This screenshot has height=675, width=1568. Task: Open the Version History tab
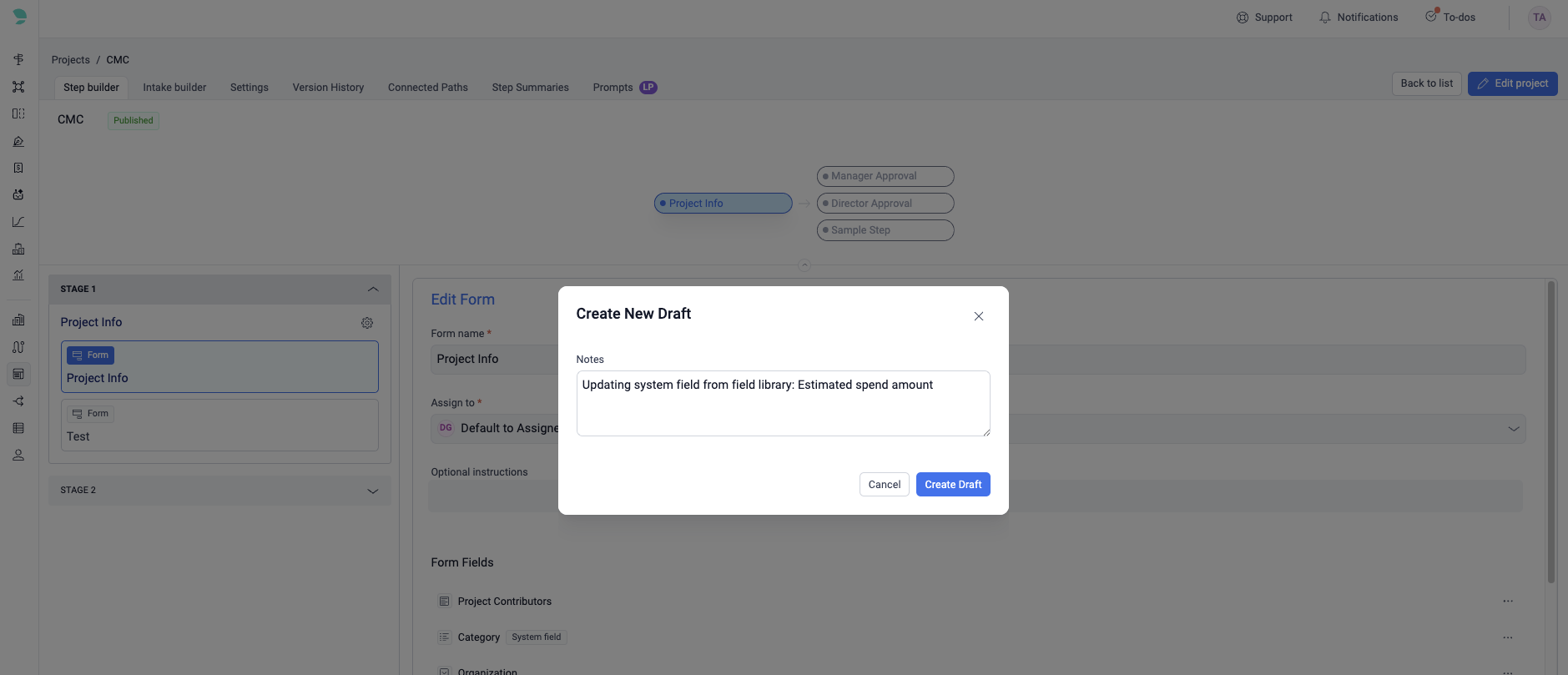pos(328,88)
